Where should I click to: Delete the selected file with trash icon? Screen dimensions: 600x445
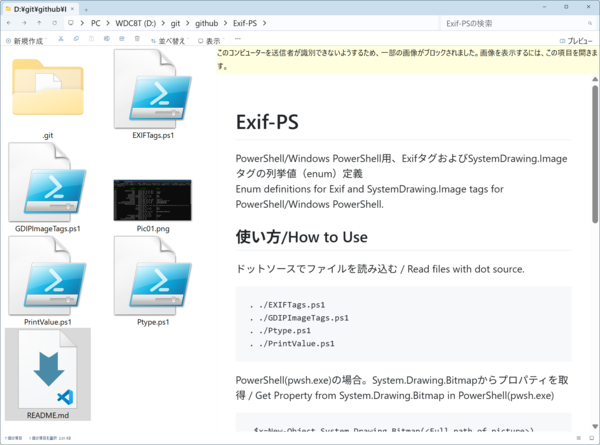137,39
